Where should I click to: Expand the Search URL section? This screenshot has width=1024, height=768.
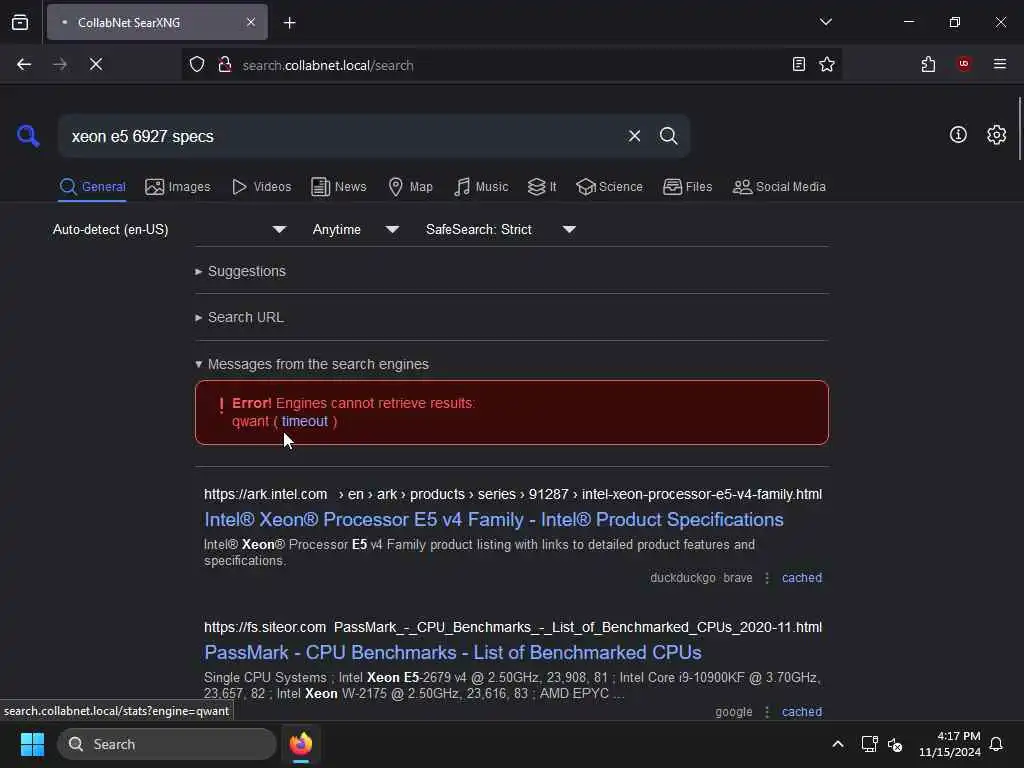(239, 317)
